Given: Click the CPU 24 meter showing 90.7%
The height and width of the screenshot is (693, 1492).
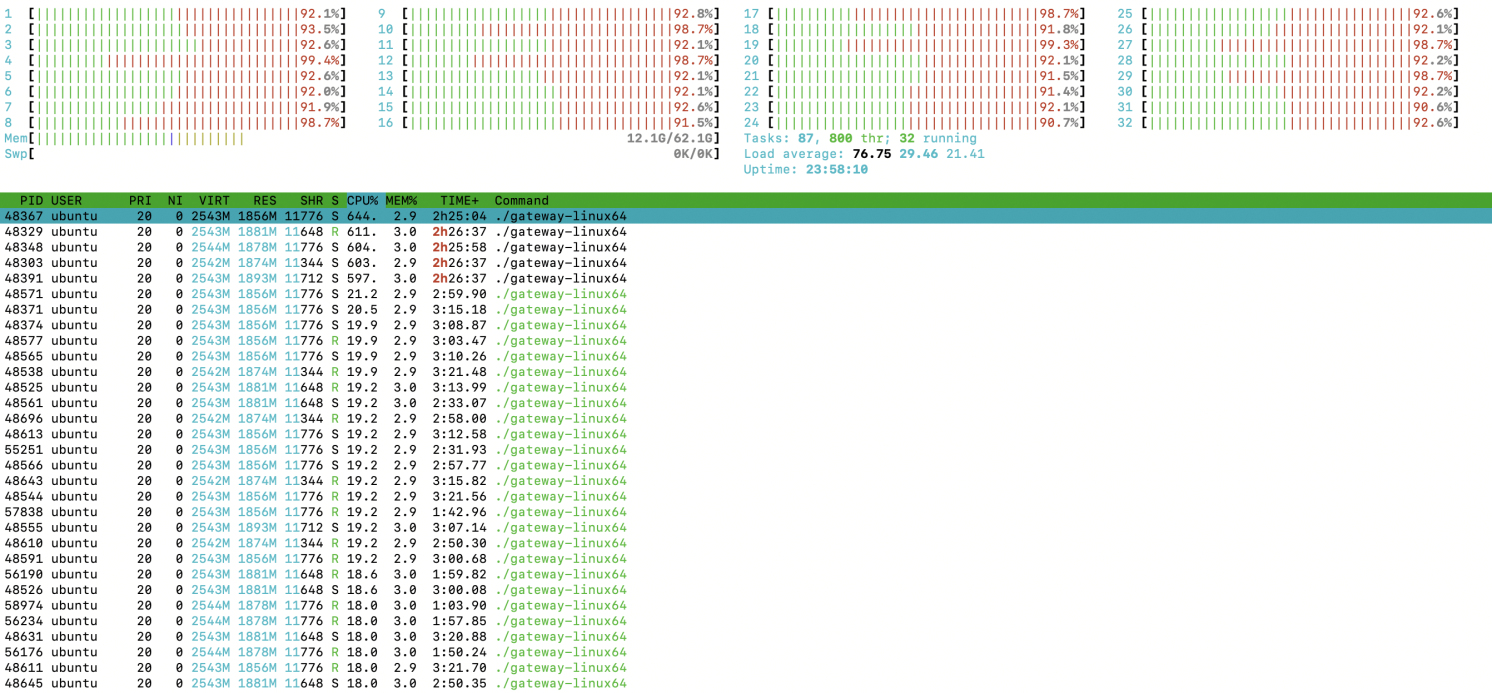Looking at the screenshot, I should click(915, 123).
